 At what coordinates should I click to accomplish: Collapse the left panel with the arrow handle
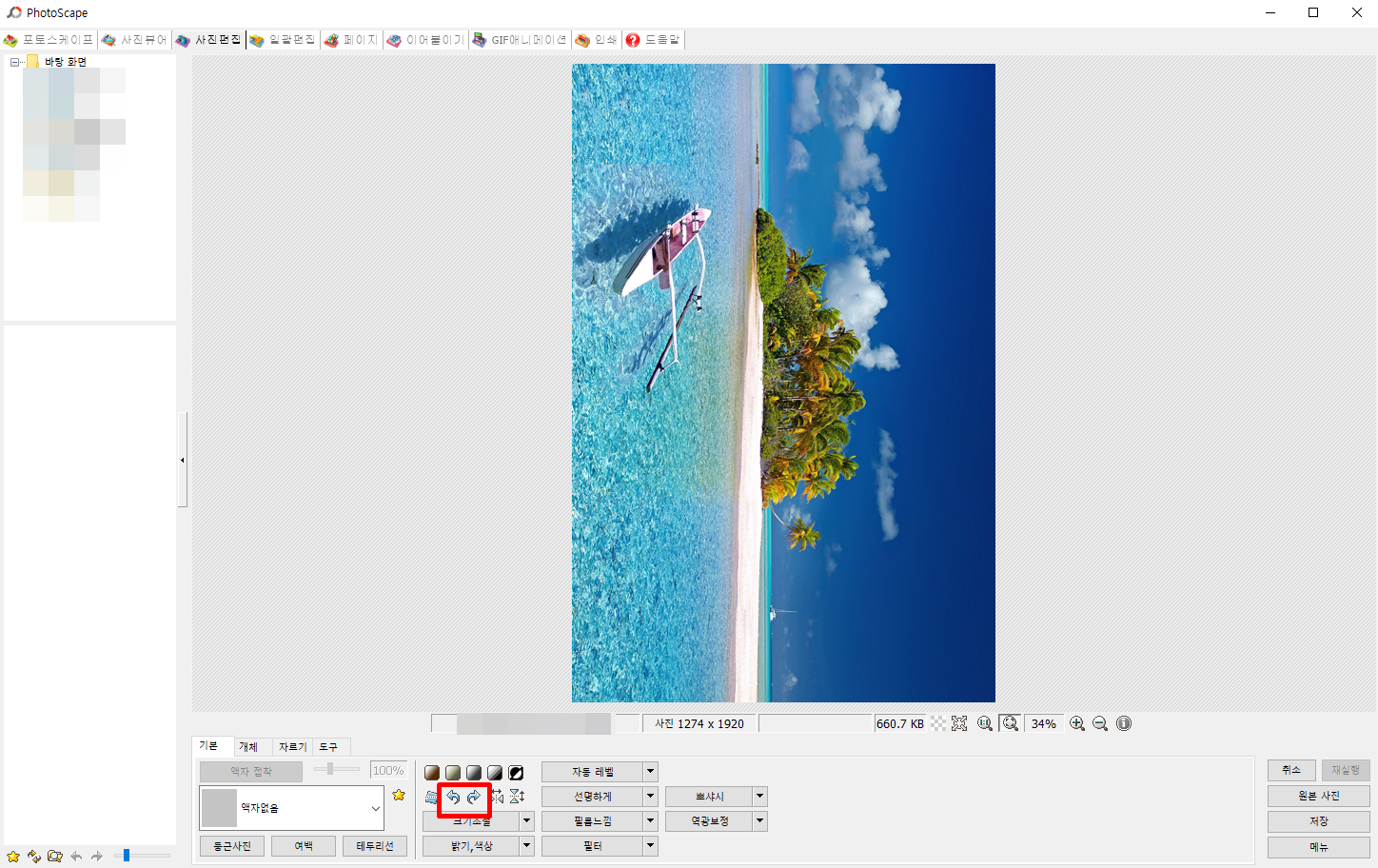(182, 460)
